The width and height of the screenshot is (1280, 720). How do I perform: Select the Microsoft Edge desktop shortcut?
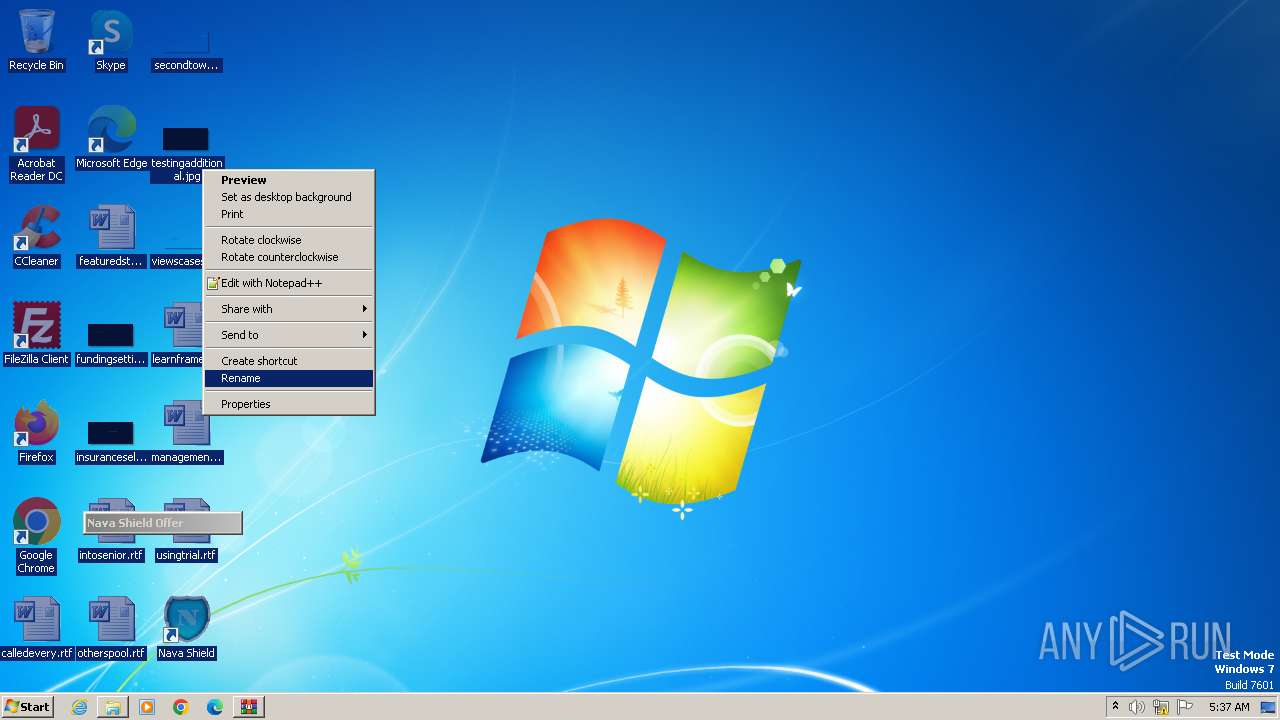111,138
